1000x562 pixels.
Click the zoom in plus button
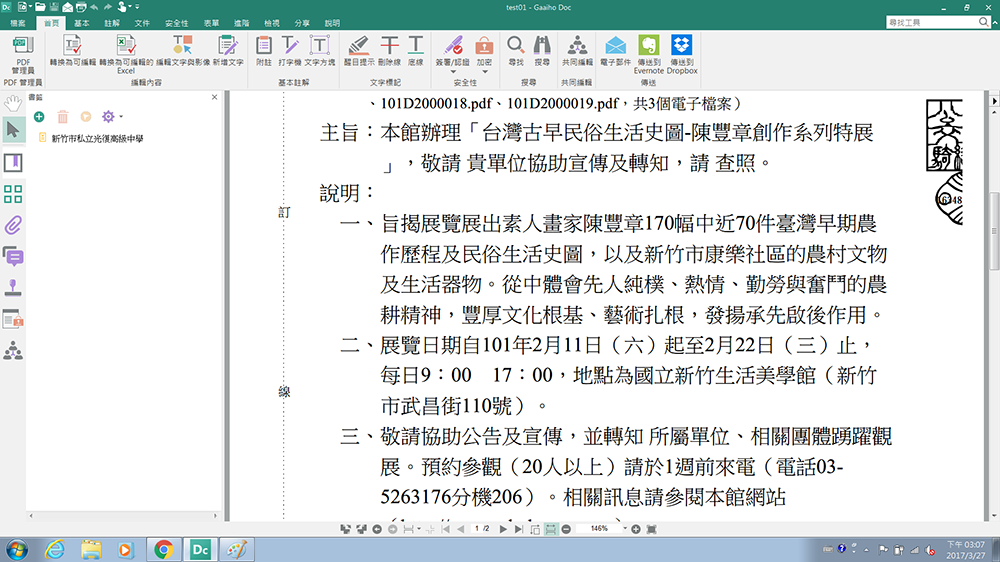click(635, 528)
